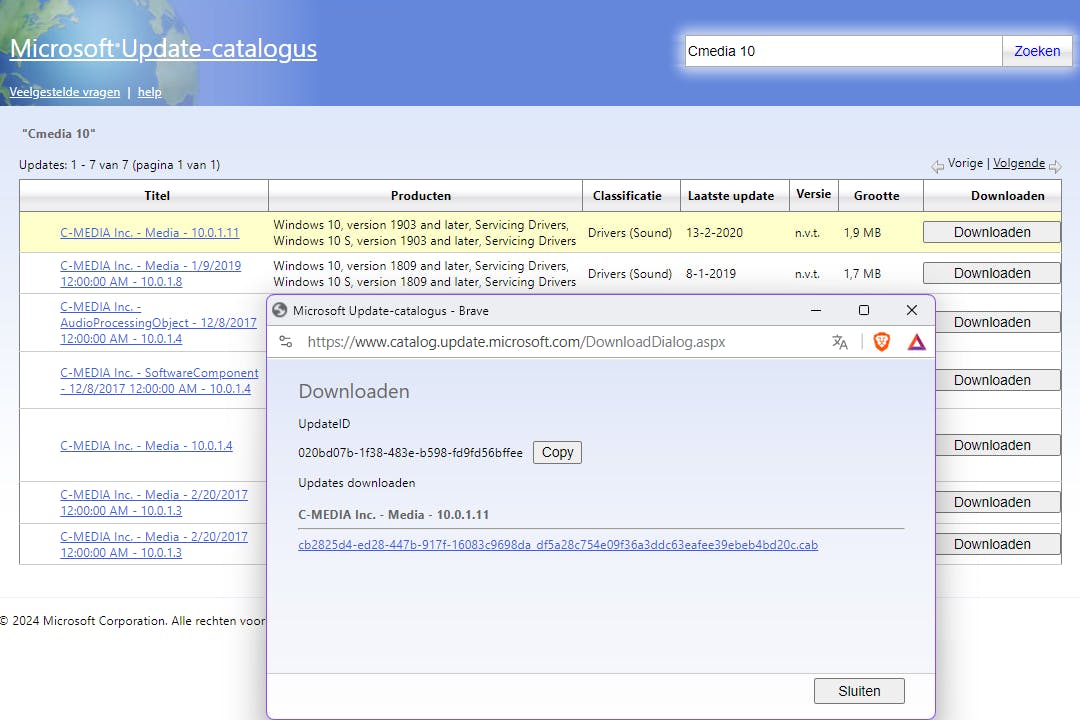Viewport: 1080px width, 720px height.
Task: Click the popup address bar URL
Action: (x=517, y=342)
